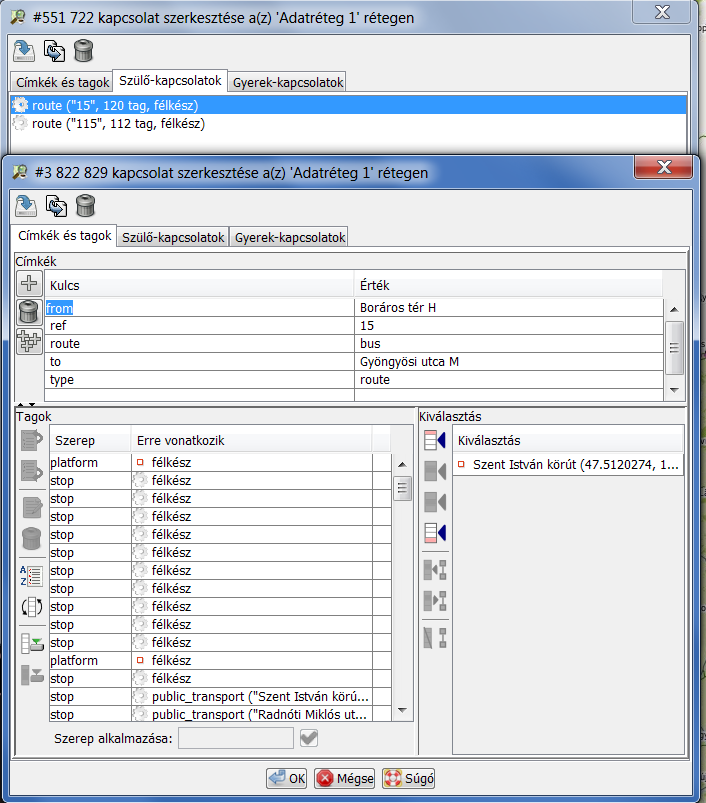Click remove selected objects from relation icon
Screen dimensions: 706x803
(435, 638)
